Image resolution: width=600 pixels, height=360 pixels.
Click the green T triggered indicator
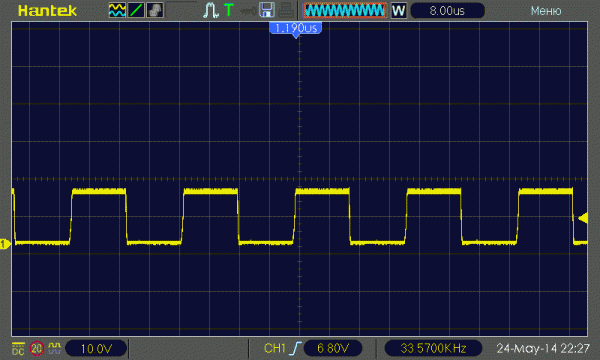click(228, 10)
